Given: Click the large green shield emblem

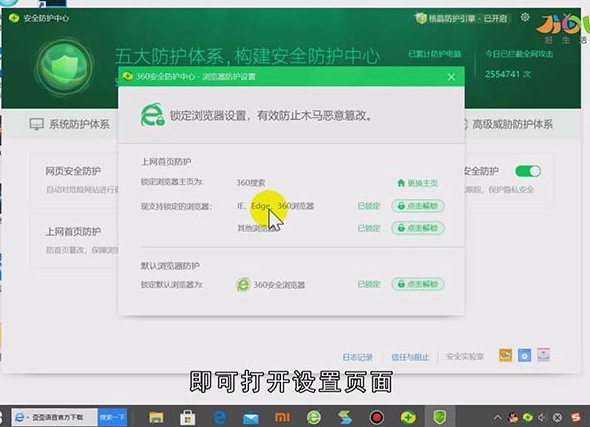Looking at the screenshot, I should click(x=65, y=68).
